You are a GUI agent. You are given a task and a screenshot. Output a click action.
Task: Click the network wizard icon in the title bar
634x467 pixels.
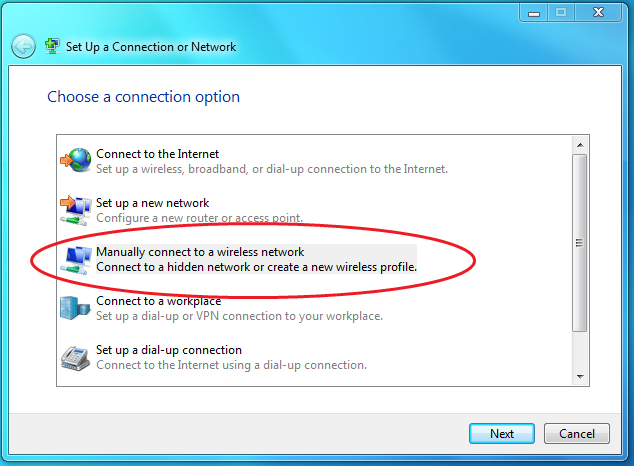[x=52, y=46]
